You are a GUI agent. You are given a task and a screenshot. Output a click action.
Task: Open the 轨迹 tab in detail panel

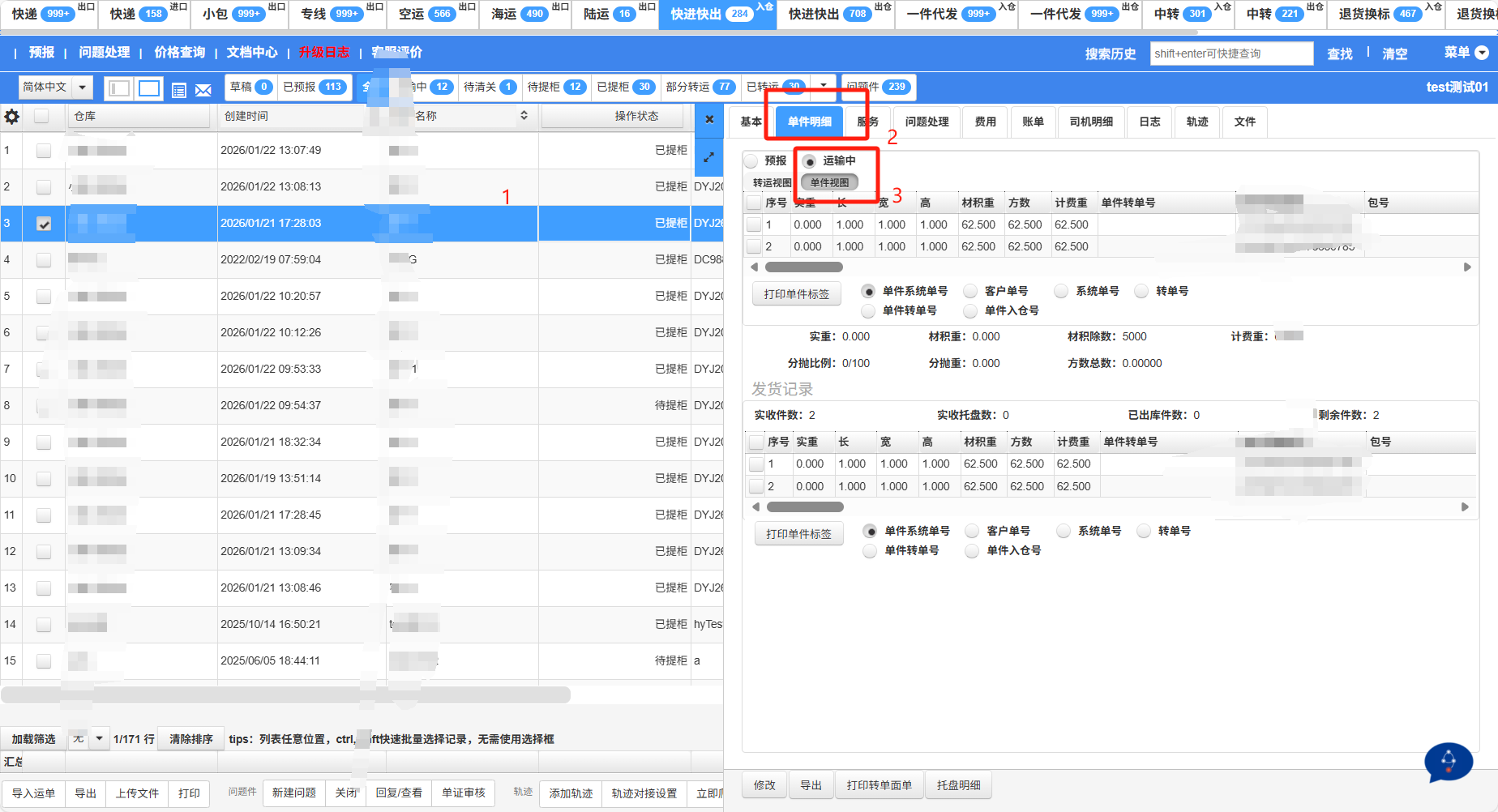1196,122
